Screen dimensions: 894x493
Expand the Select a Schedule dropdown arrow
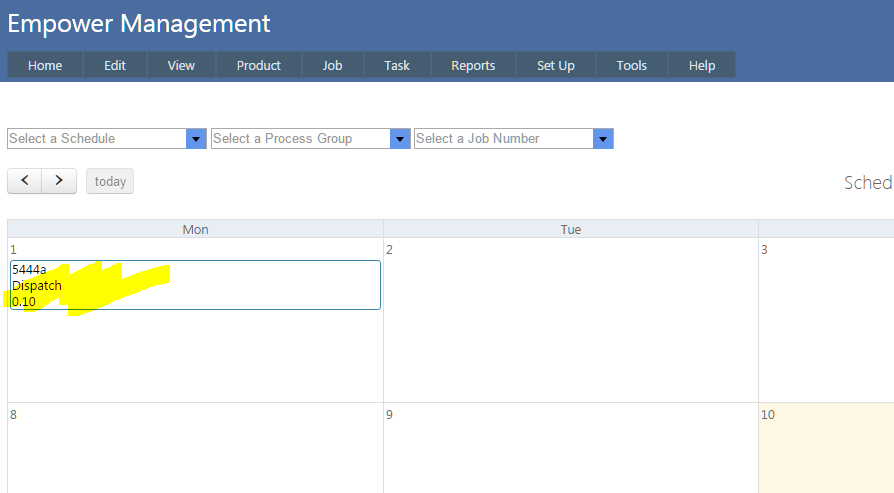coord(196,139)
